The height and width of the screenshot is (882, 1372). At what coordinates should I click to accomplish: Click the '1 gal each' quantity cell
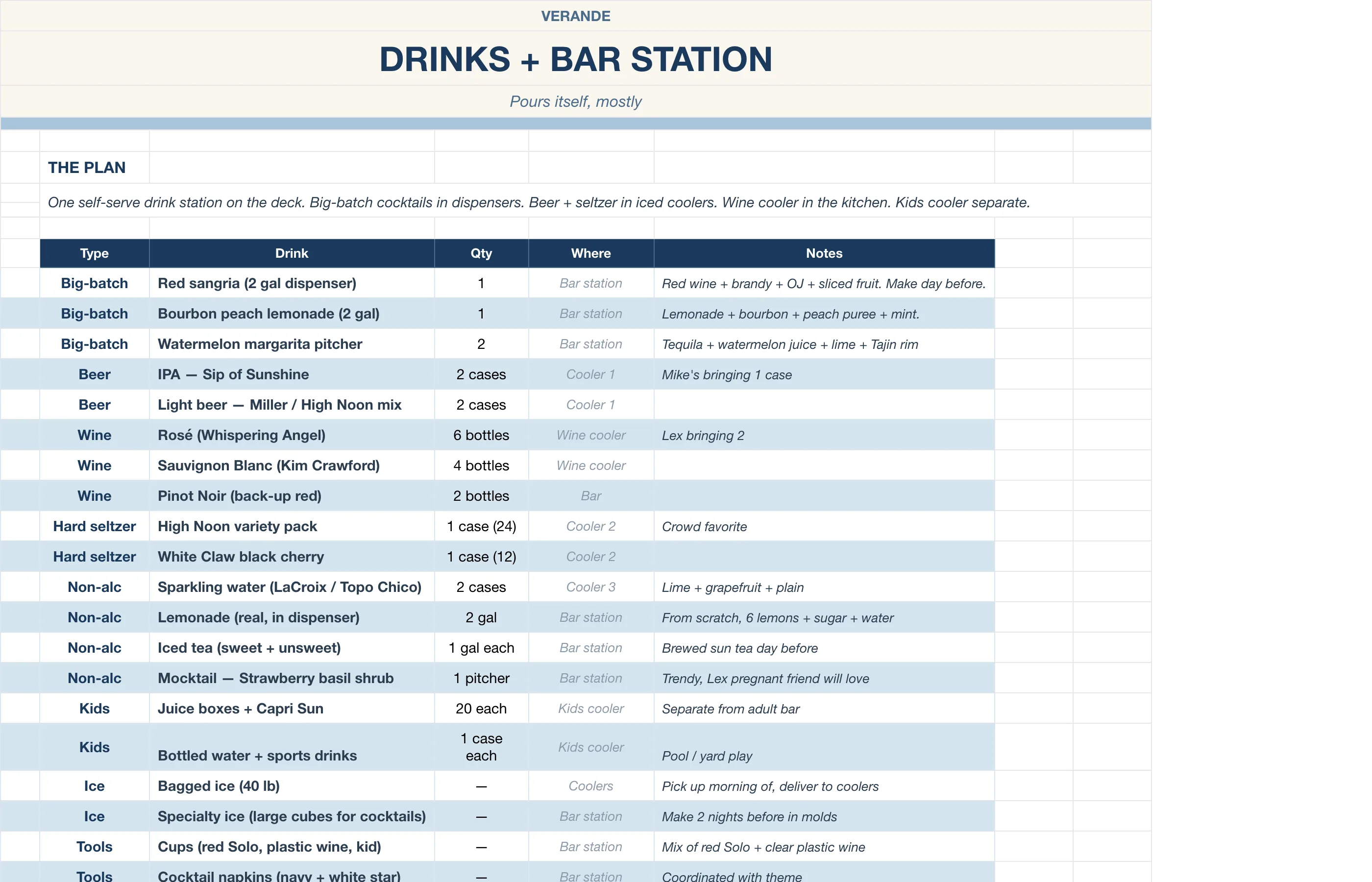coord(481,647)
